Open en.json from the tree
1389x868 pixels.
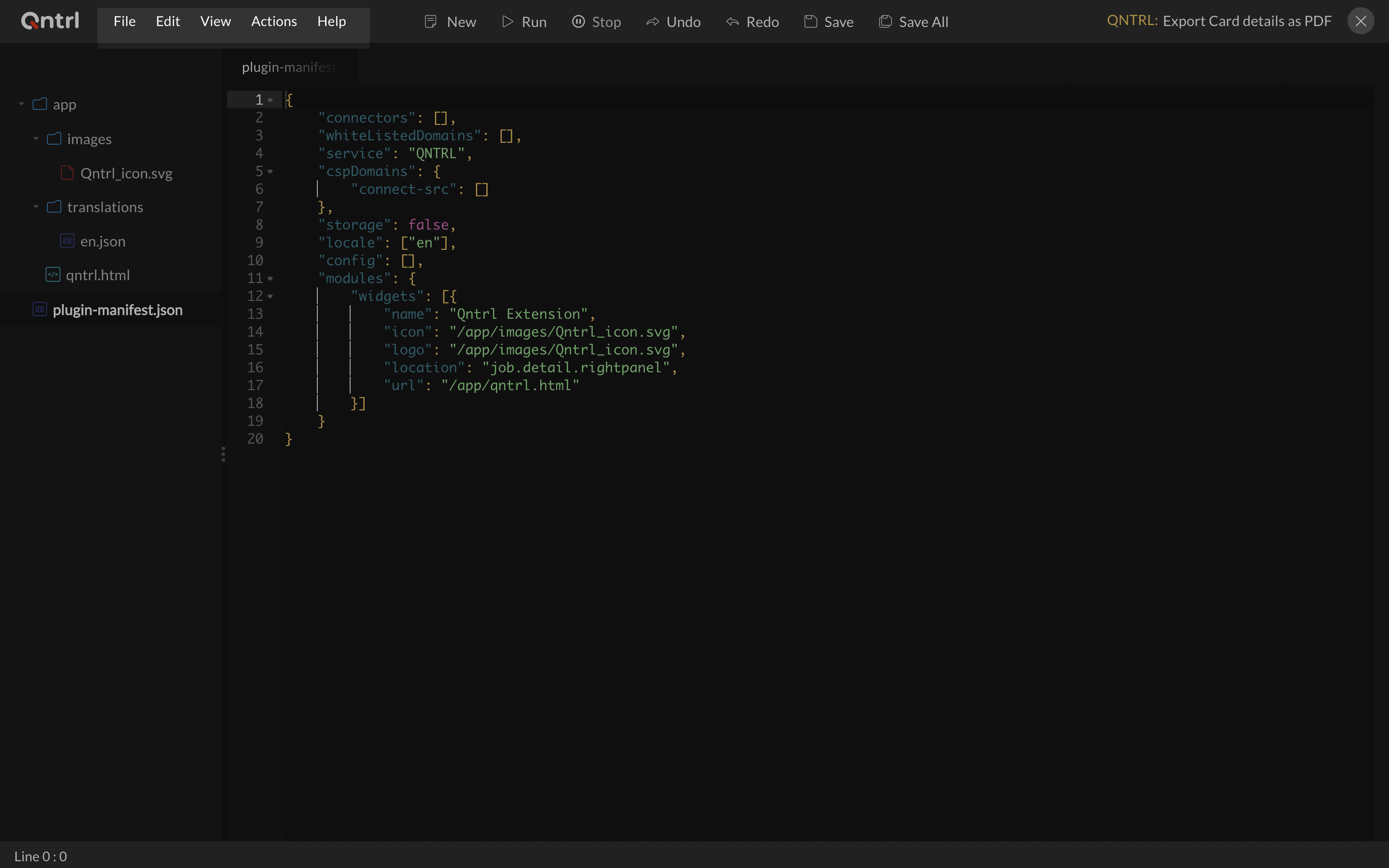(103, 241)
